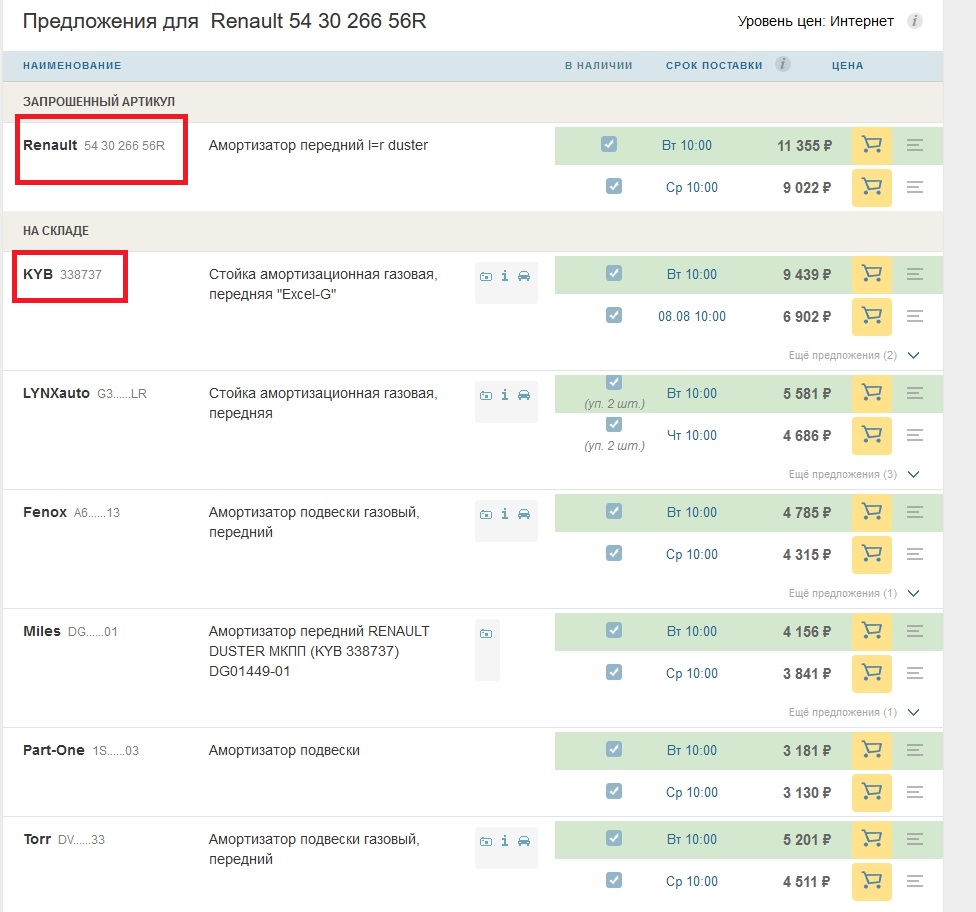The image size is (976, 912).
Task: Click Уровень цен: Интернет label
Action: point(815,21)
